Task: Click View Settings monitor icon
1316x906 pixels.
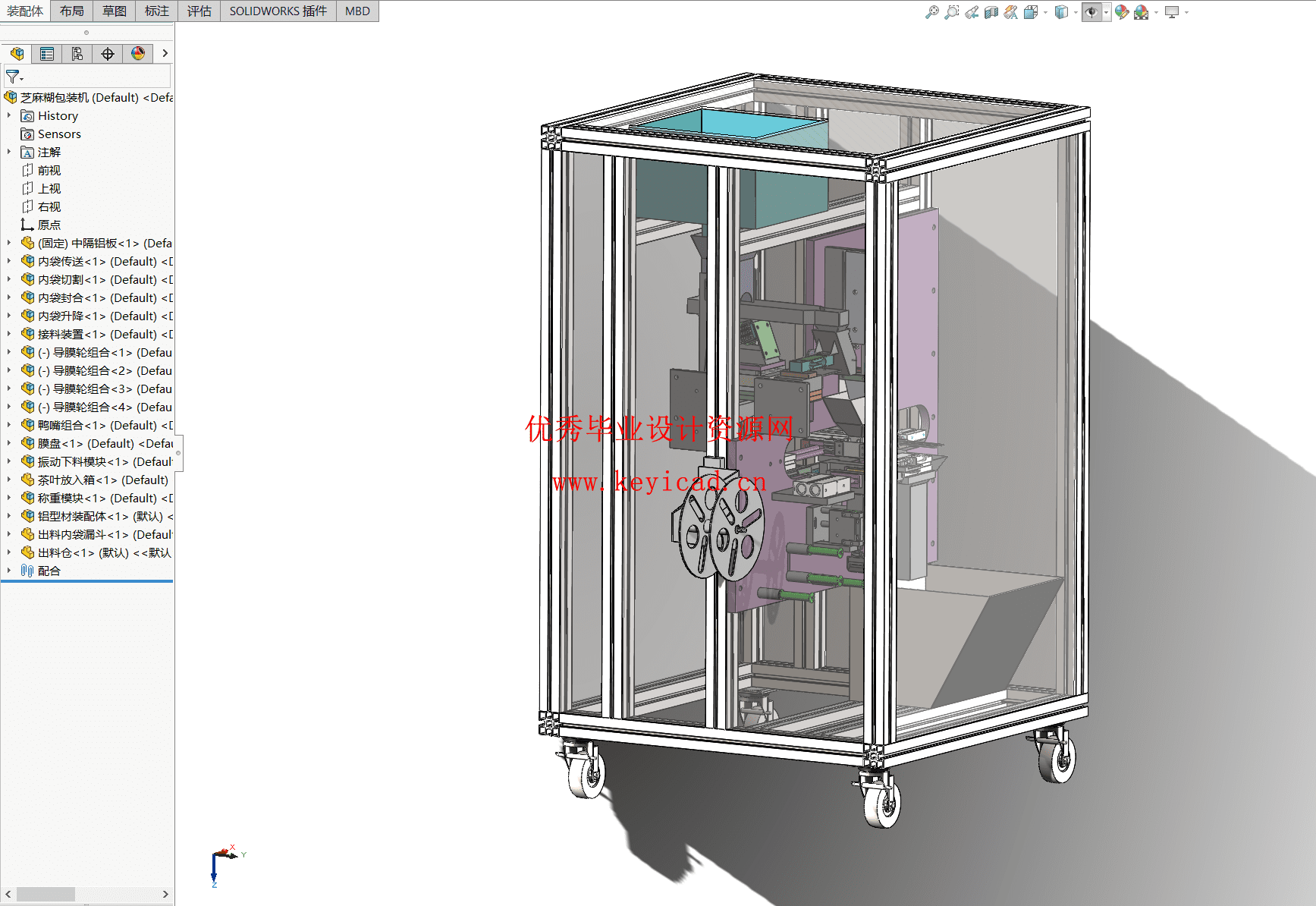Action: click(1172, 12)
